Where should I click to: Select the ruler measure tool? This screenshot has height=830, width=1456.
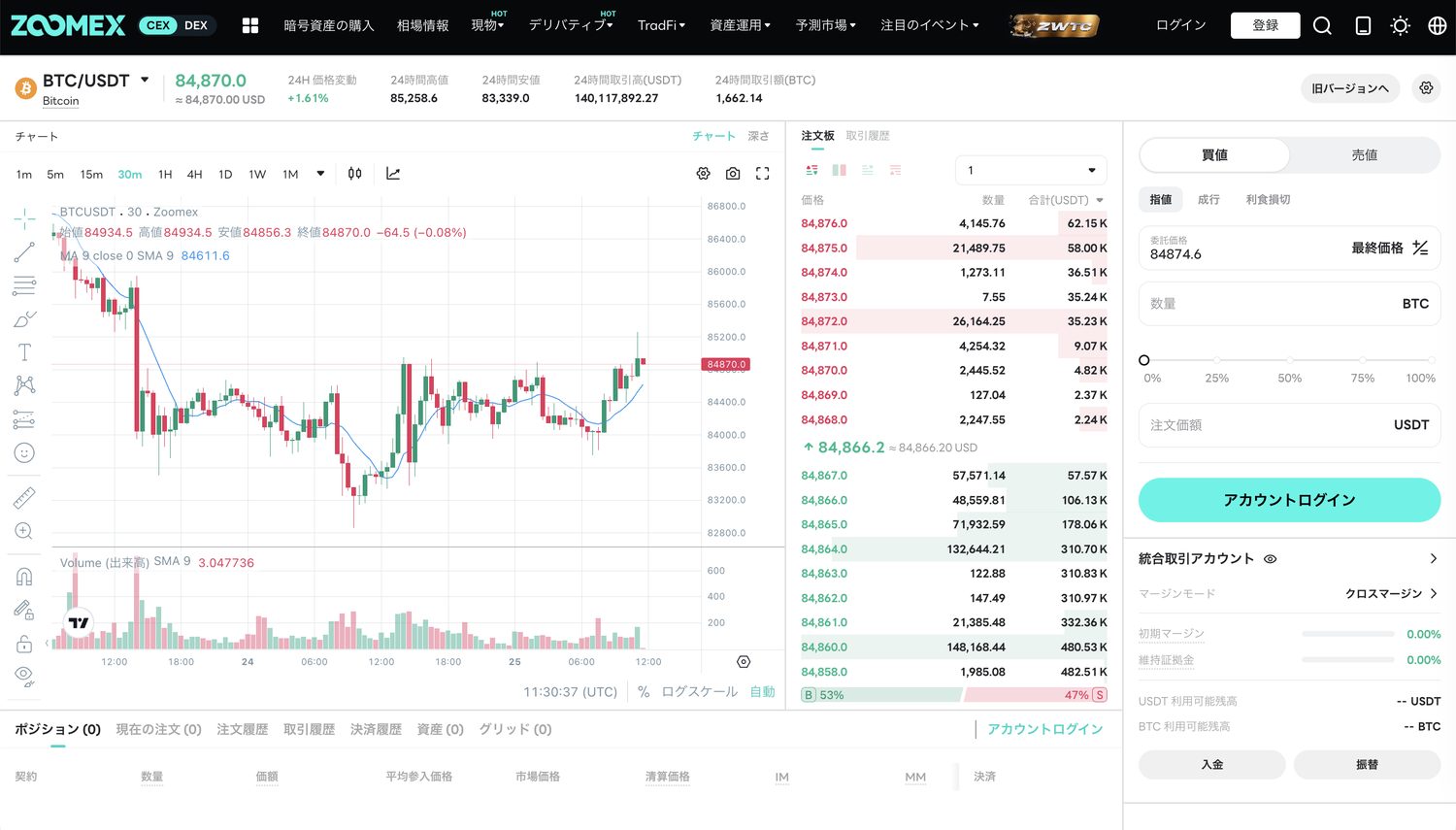coord(24,498)
